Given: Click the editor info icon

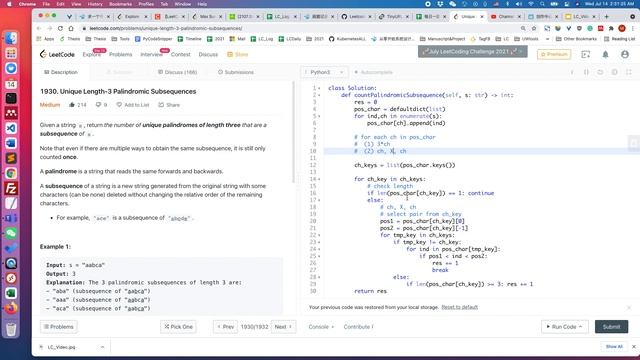Looking at the screenshot, I should pyautogui.click(x=572, y=72).
